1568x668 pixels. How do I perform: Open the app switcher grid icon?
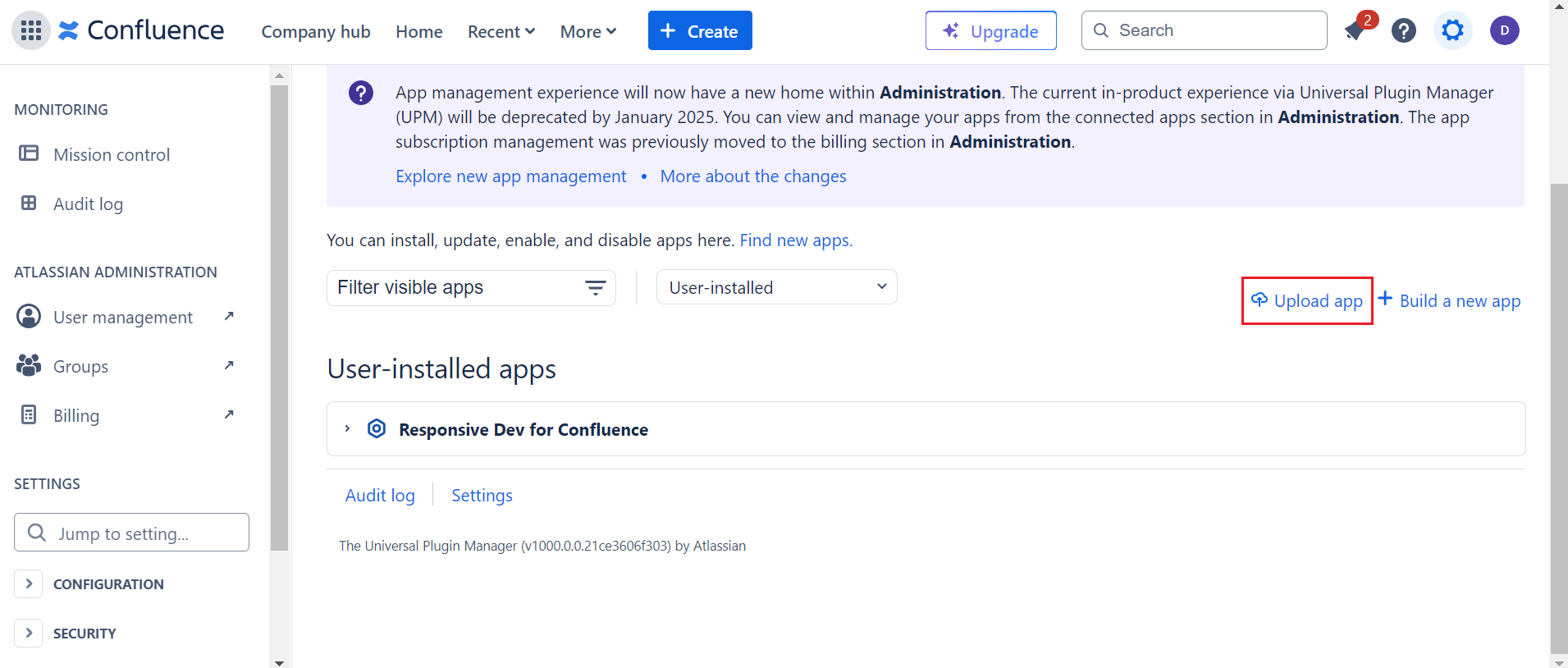(x=31, y=31)
